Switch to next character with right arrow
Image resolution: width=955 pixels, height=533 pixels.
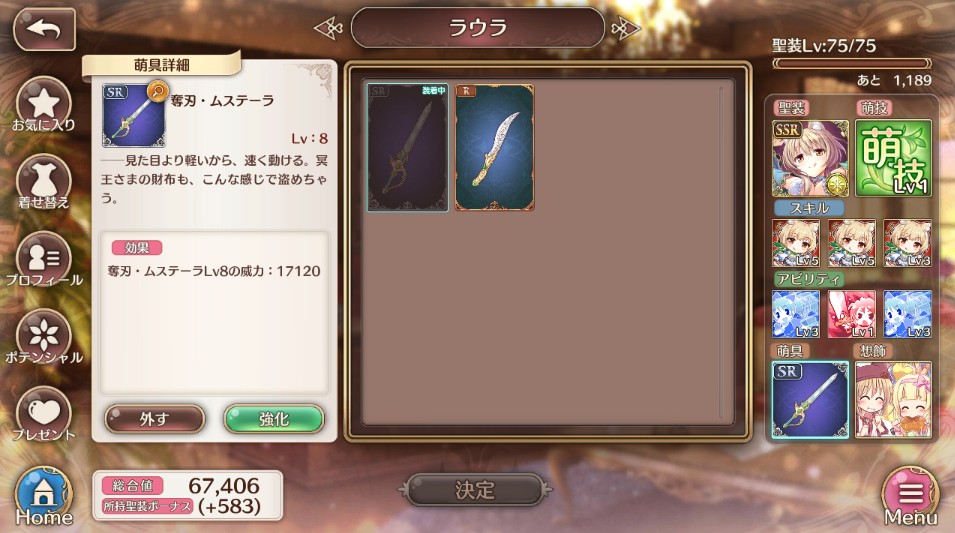coord(626,28)
